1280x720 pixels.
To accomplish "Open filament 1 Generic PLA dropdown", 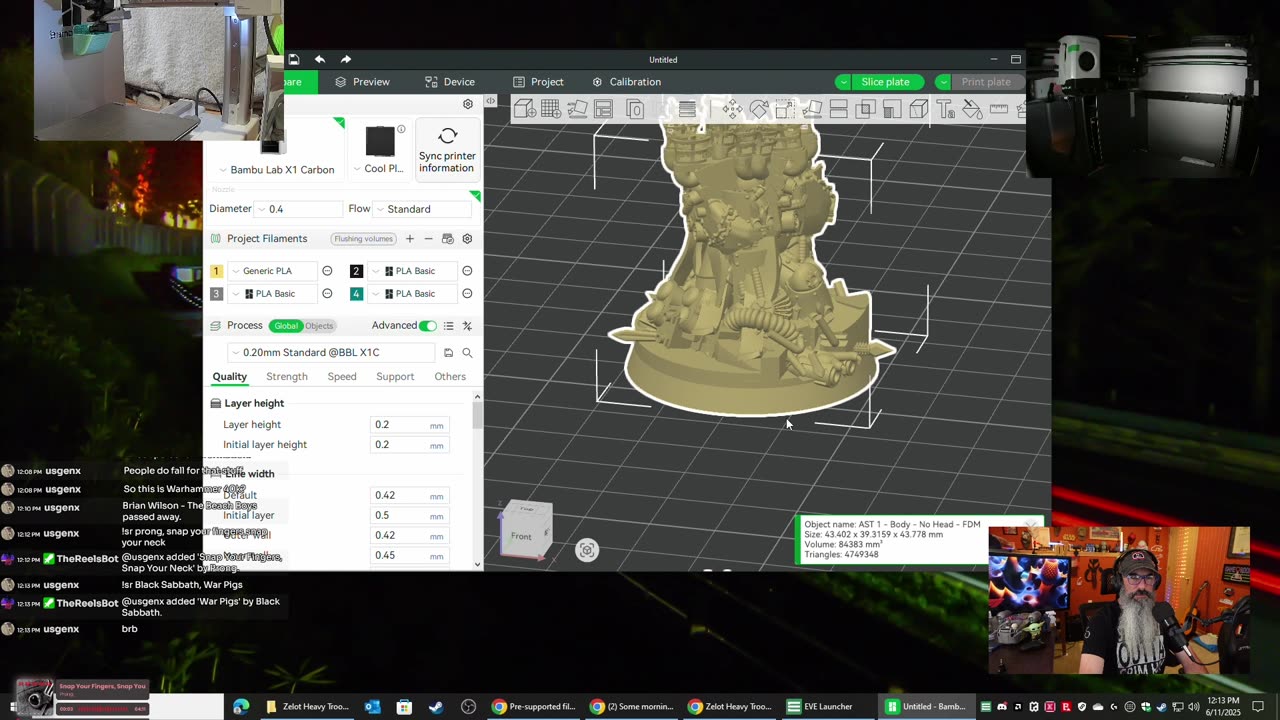I will pos(273,271).
